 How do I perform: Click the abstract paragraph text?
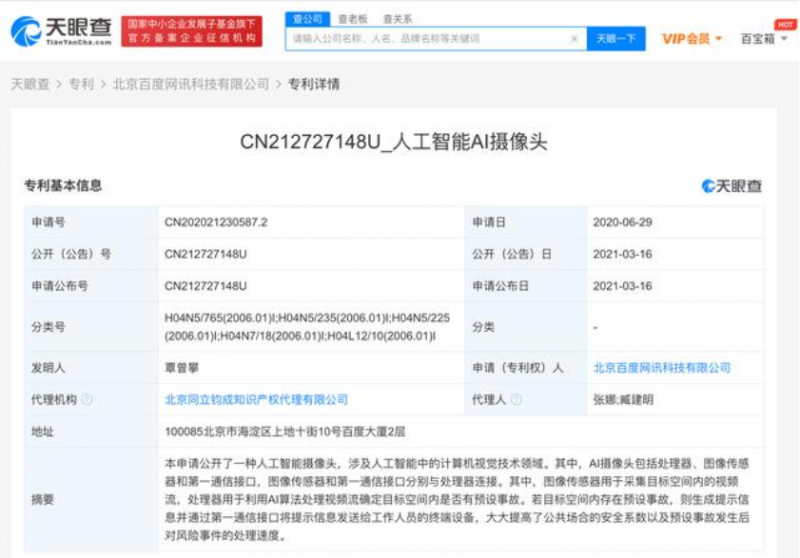pos(457,499)
